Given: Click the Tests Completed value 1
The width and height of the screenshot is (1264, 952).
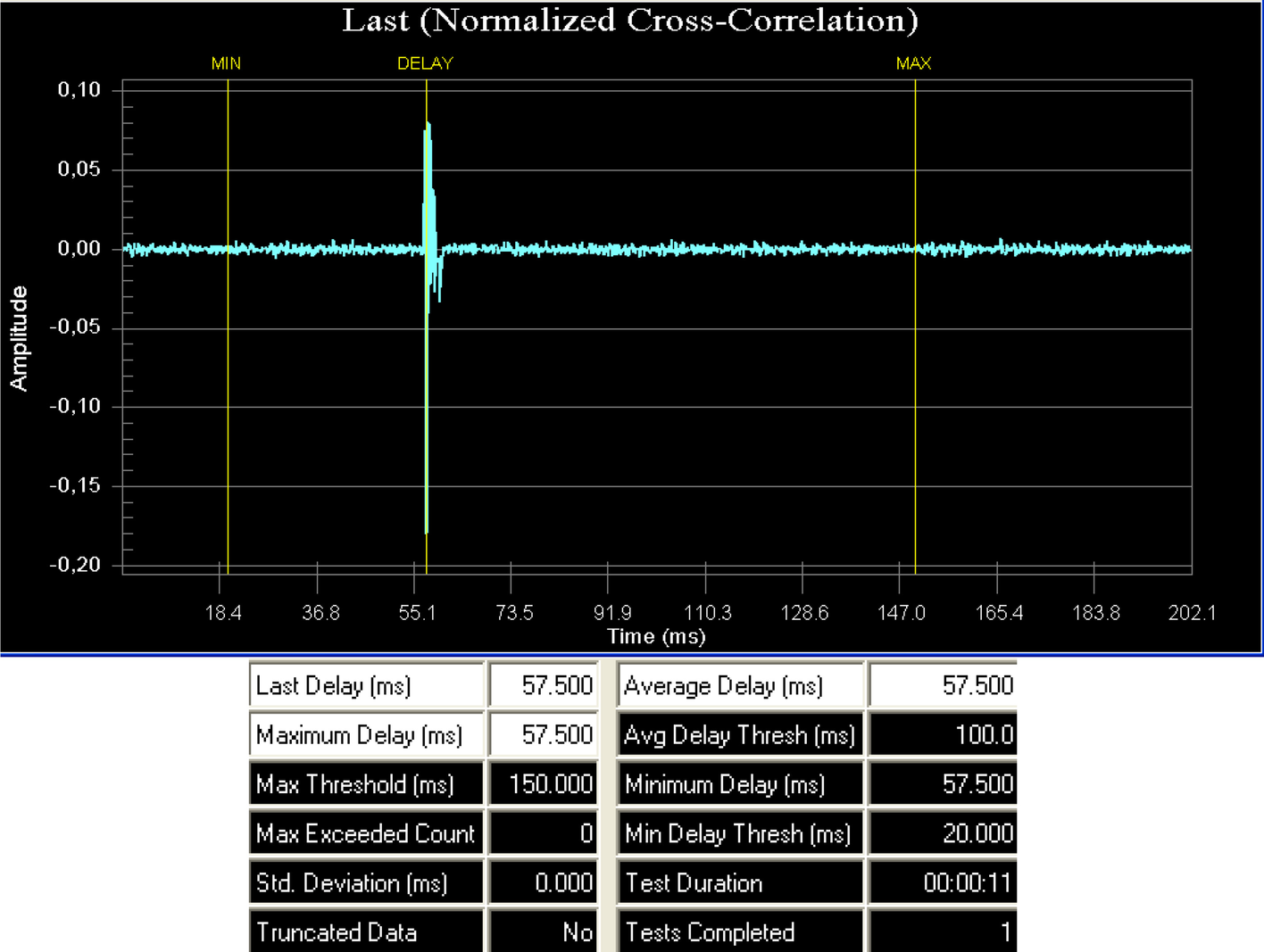Looking at the screenshot, I should point(943,932).
